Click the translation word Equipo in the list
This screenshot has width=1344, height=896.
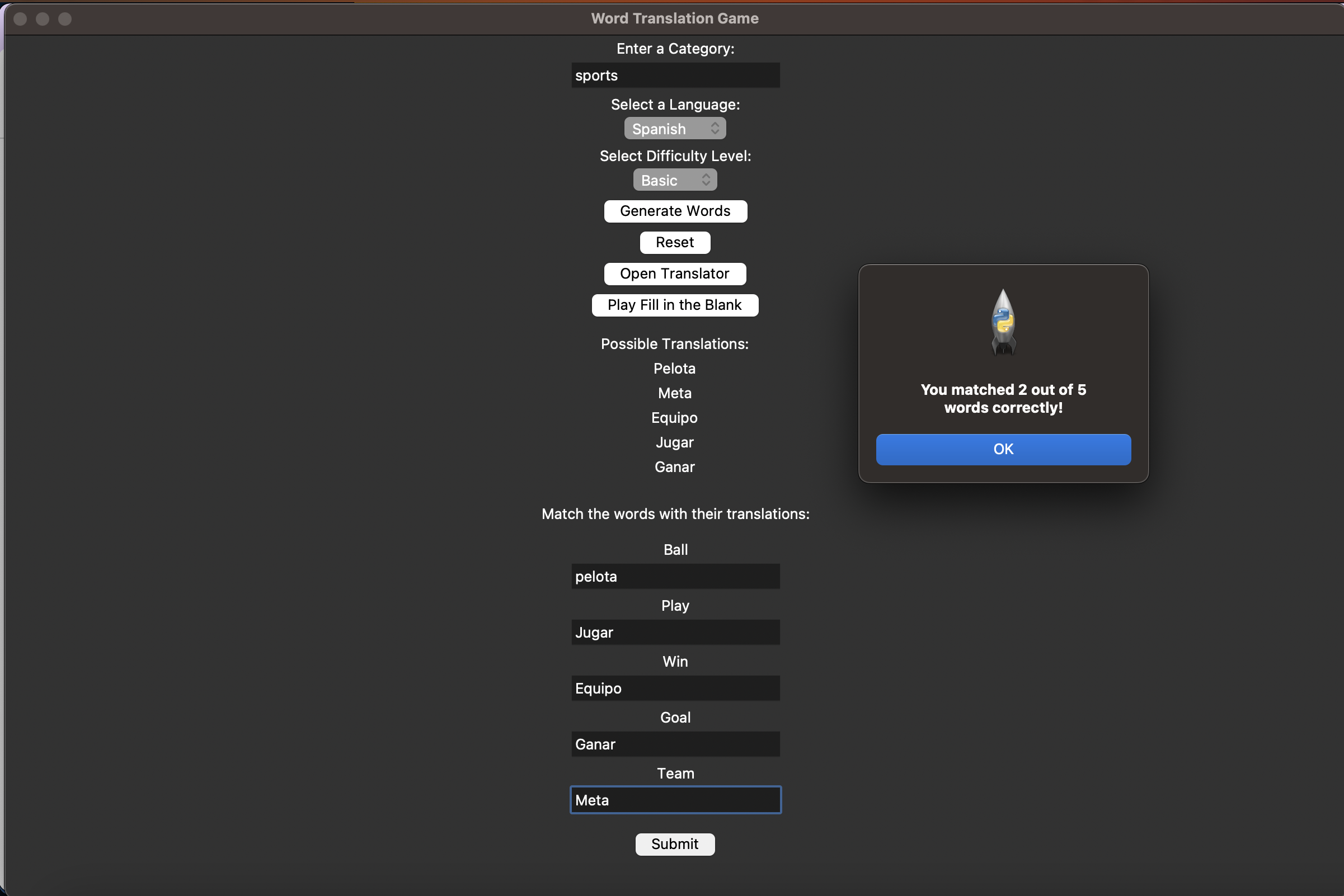click(x=675, y=418)
